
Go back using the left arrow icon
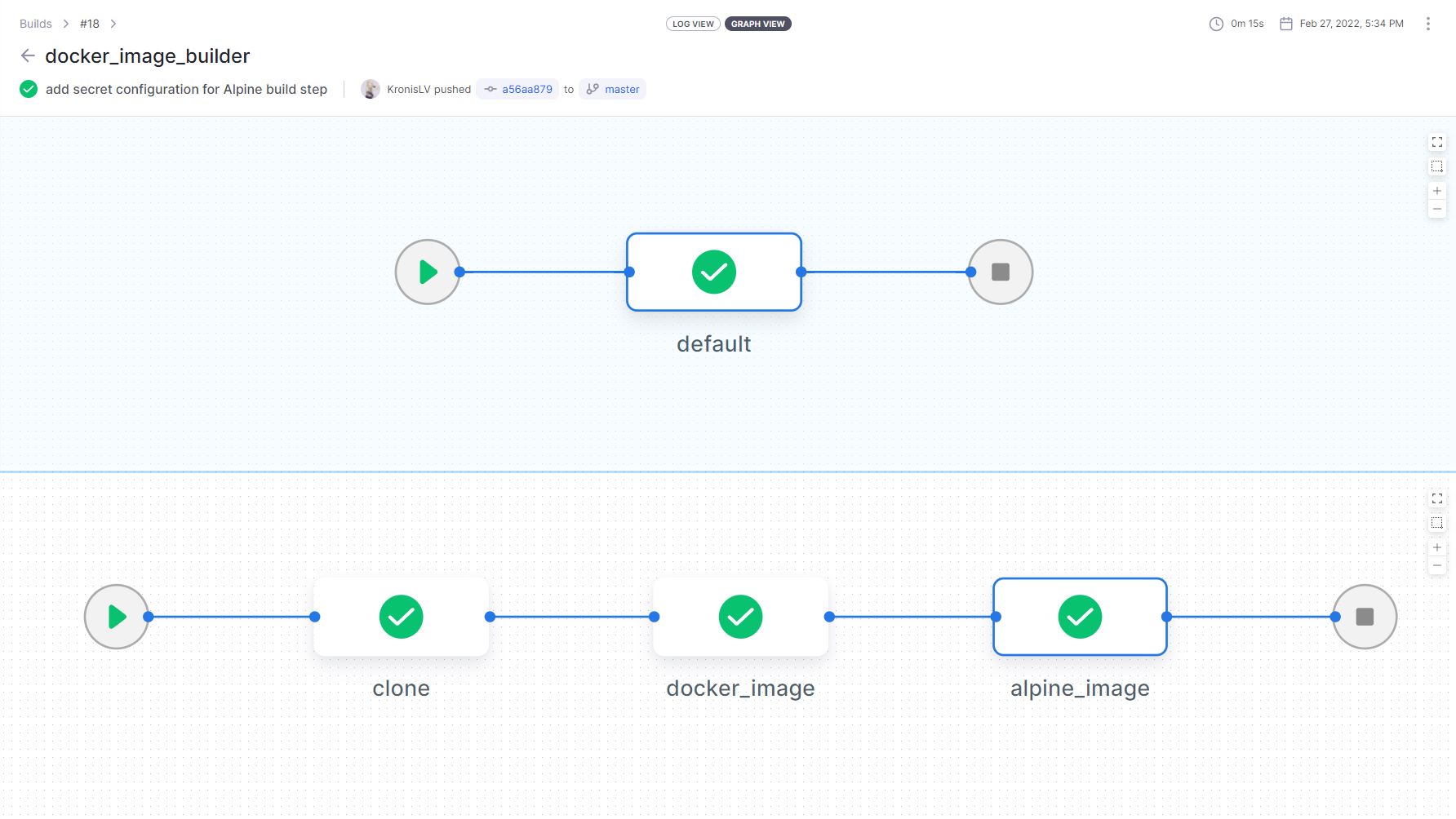click(28, 55)
